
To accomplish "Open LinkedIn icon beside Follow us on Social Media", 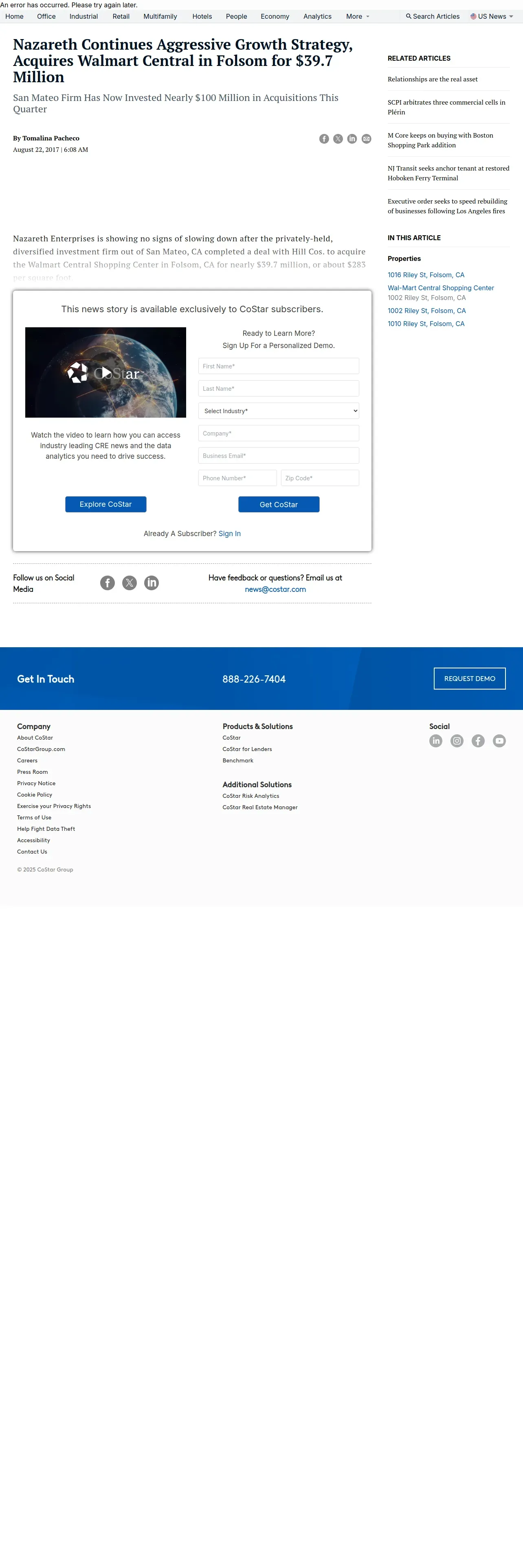I will (152, 583).
